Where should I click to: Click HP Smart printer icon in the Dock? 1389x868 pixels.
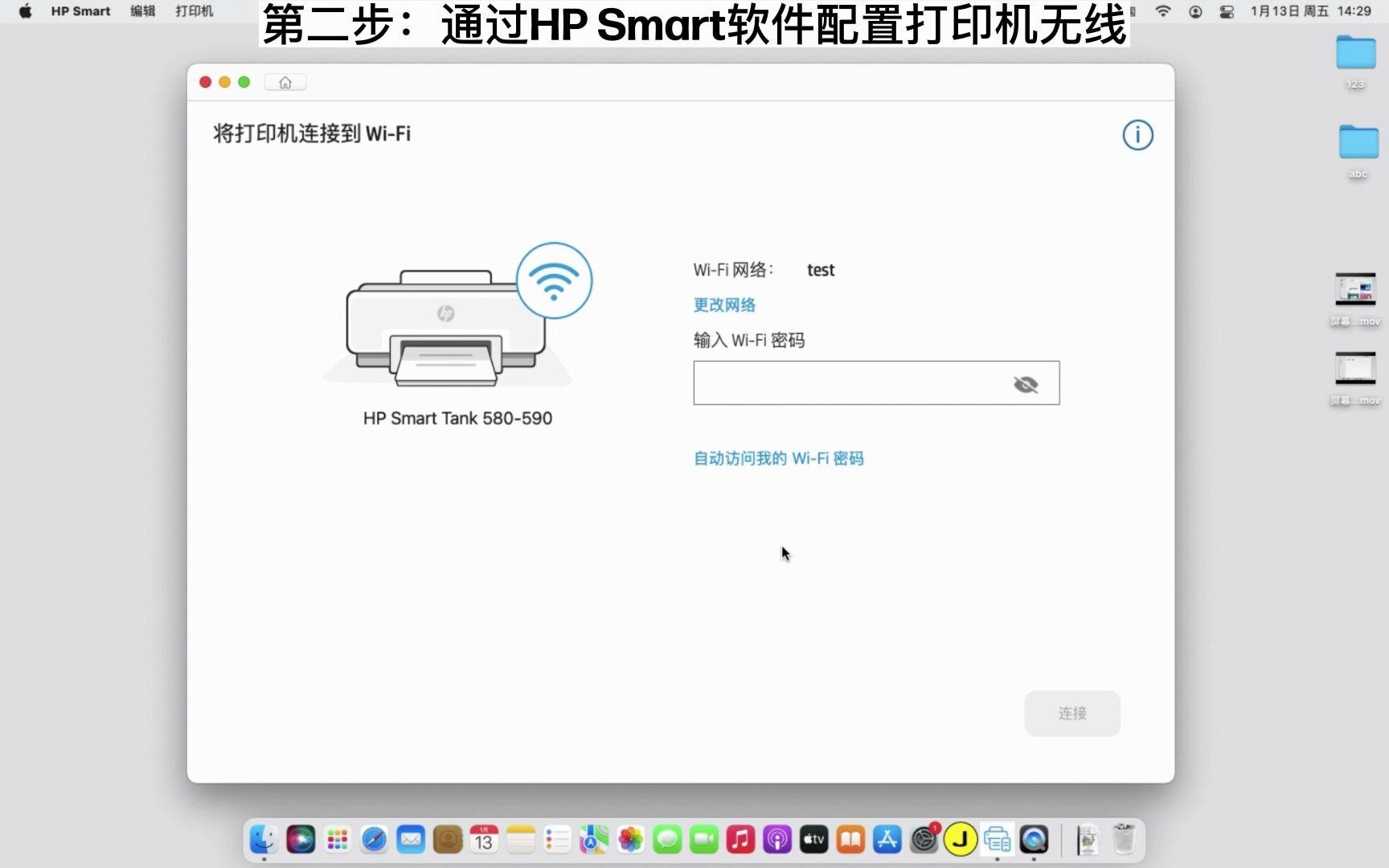coord(997,840)
